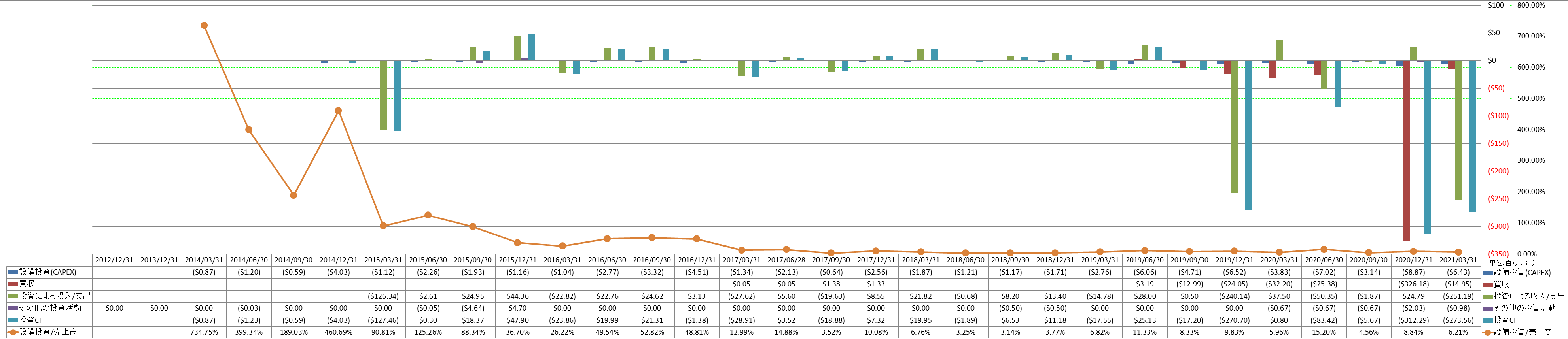Select the 52.82% ratio cell
This screenshot has width=1568, height=339.
coord(652,332)
